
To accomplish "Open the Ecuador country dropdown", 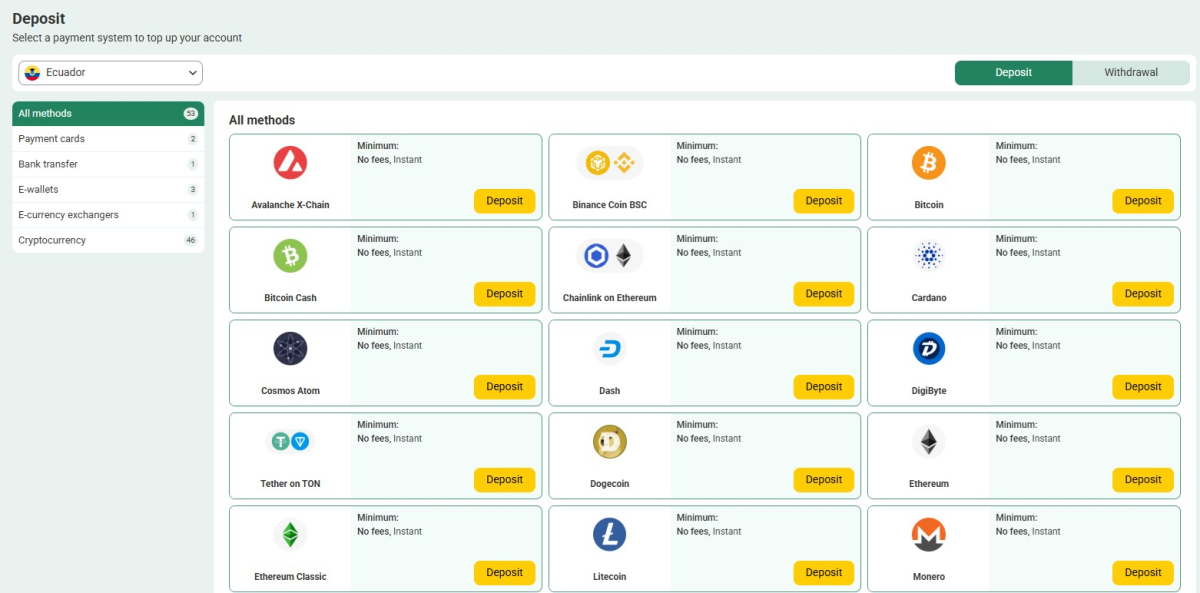I will (x=110, y=73).
